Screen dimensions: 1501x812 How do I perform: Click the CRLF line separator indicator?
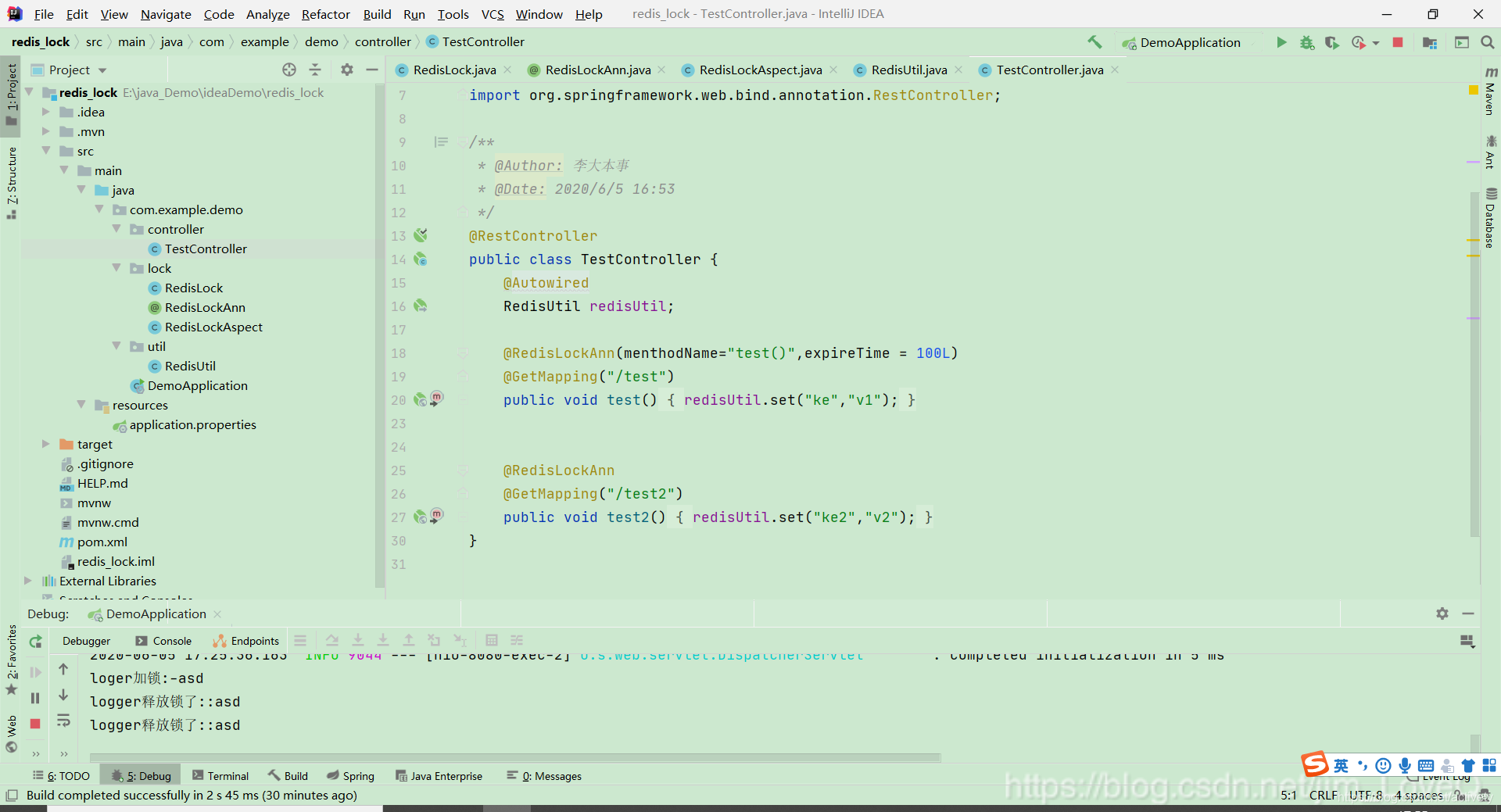(x=1324, y=795)
